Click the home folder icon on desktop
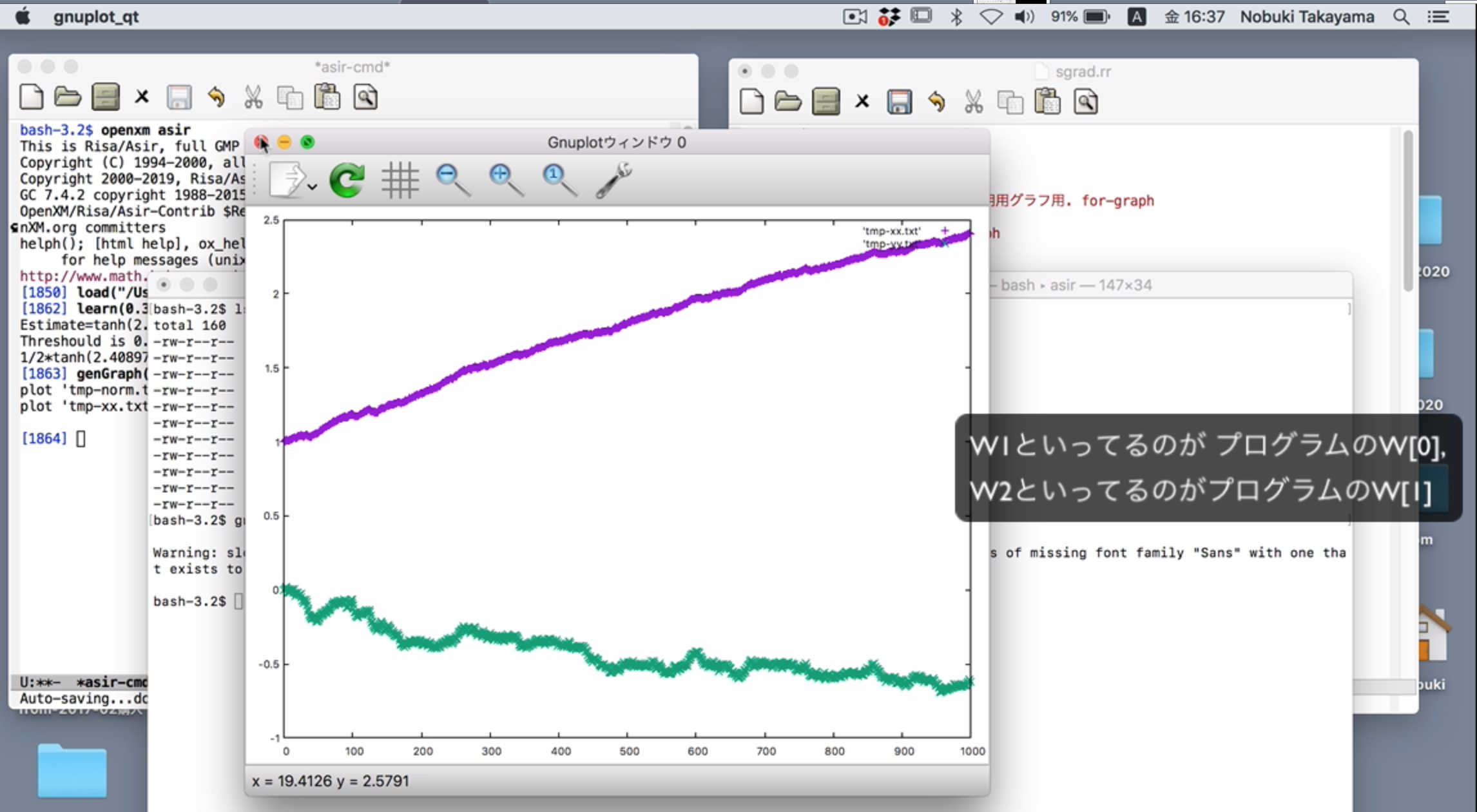The width and height of the screenshot is (1477, 812). point(1433,635)
